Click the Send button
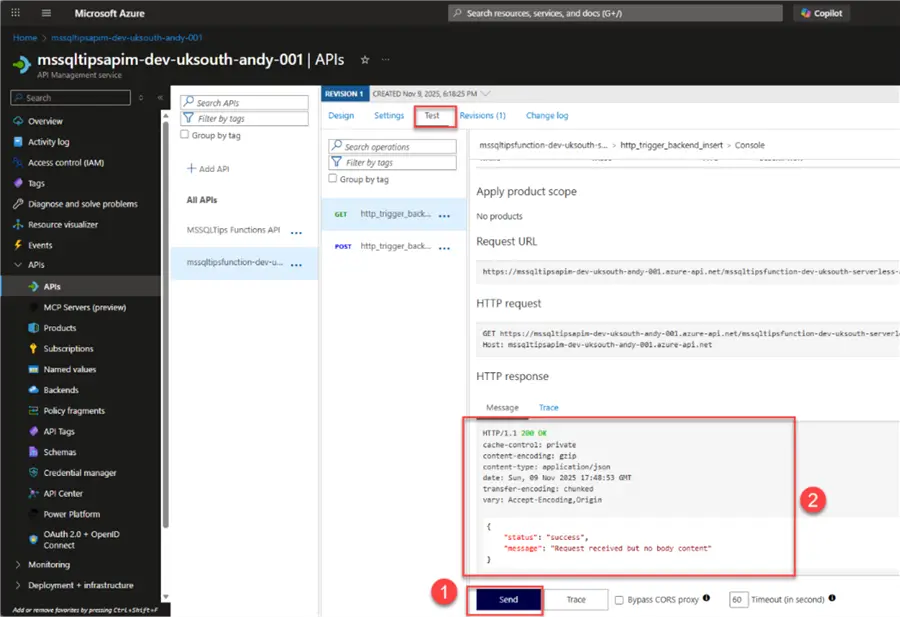This screenshot has width=900, height=617. coord(509,599)
